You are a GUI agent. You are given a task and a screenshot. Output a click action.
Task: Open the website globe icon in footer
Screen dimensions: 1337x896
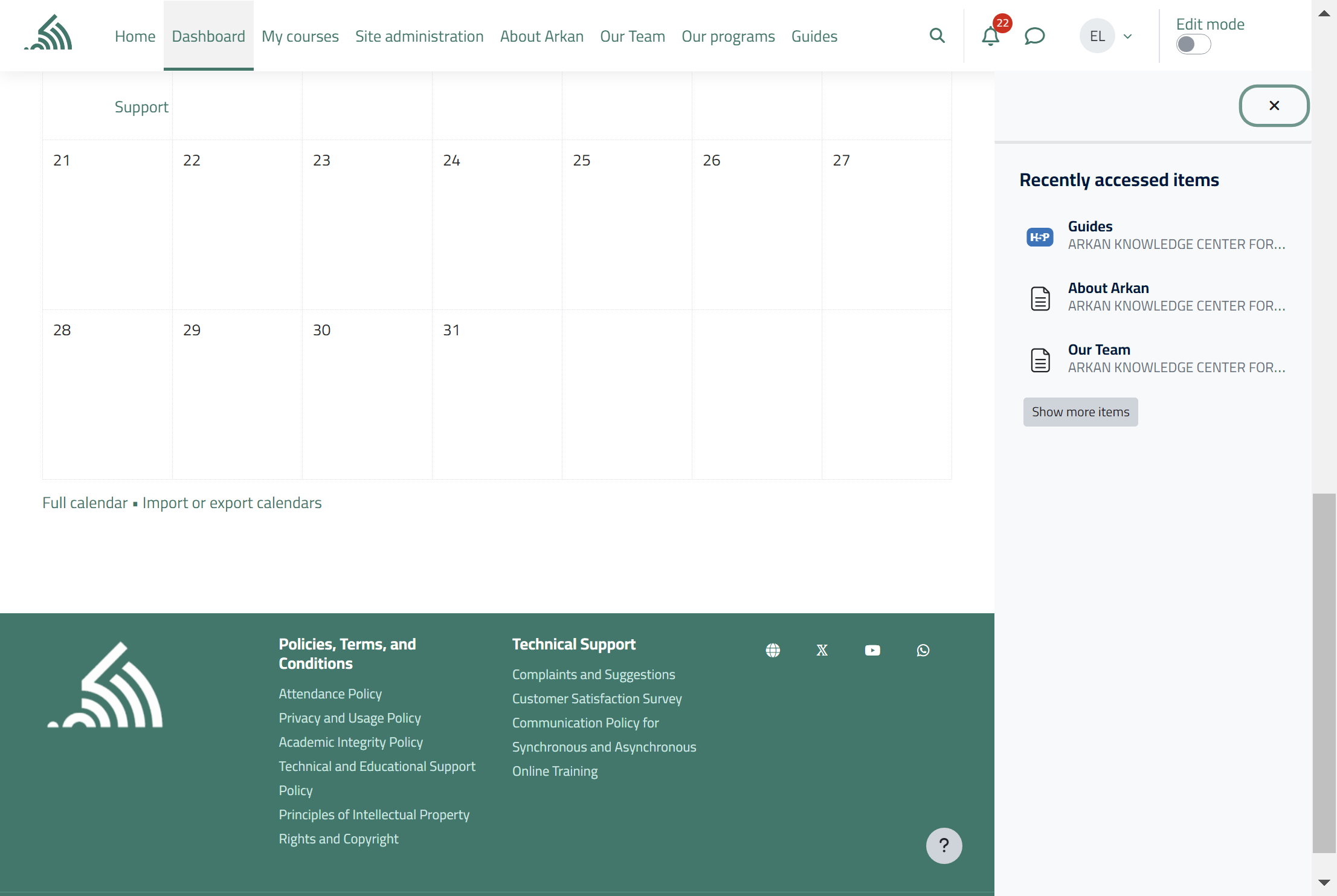[773, 650]
